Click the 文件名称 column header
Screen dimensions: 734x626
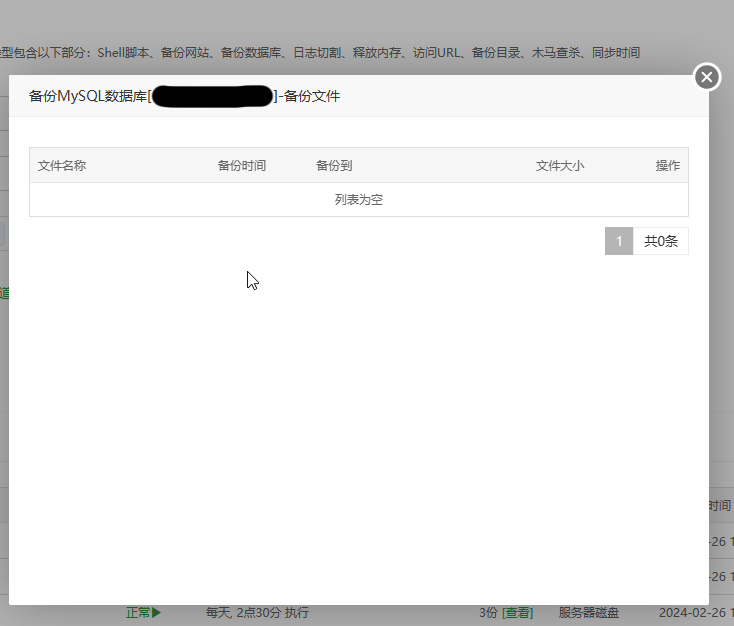[x=62, y=165]
